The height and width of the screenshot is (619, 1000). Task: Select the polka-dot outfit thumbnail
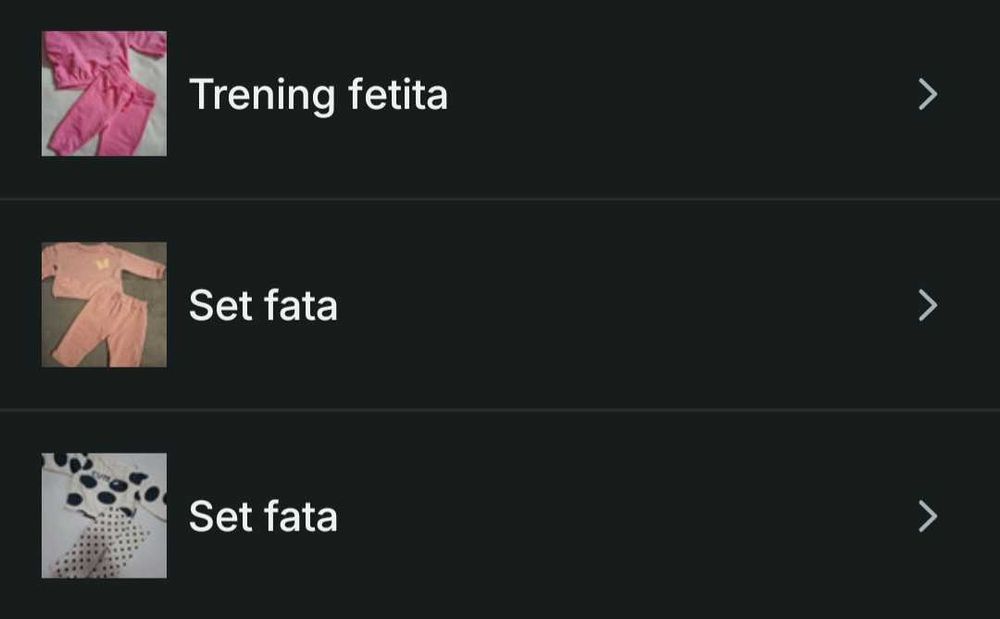pyautogui.click(x=104, y=516)
